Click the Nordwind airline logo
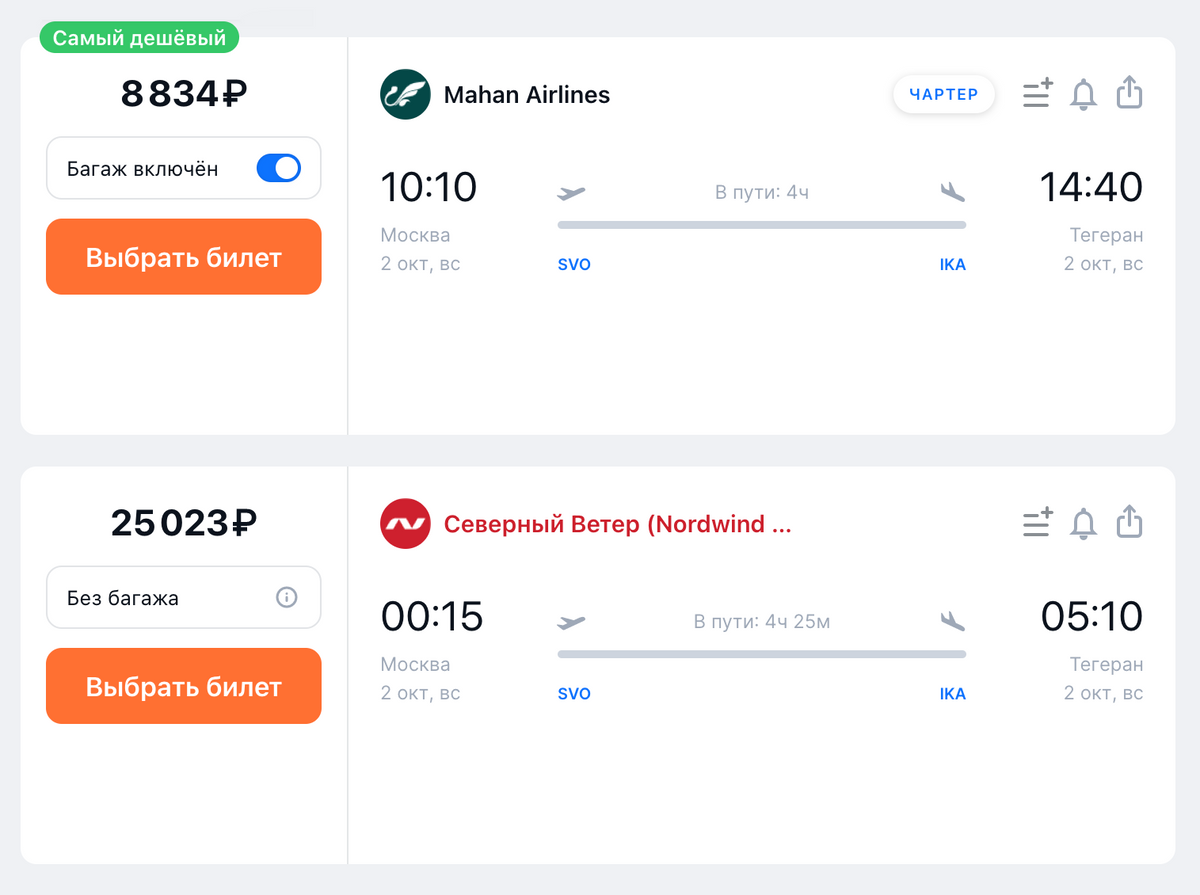 click(405, 524)
